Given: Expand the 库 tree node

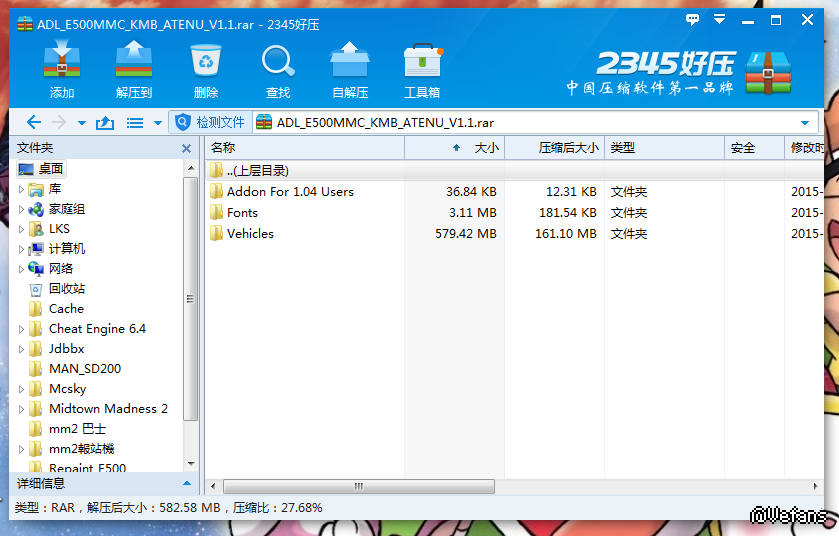Looking at the screenshot, I should tap(21, 189).
